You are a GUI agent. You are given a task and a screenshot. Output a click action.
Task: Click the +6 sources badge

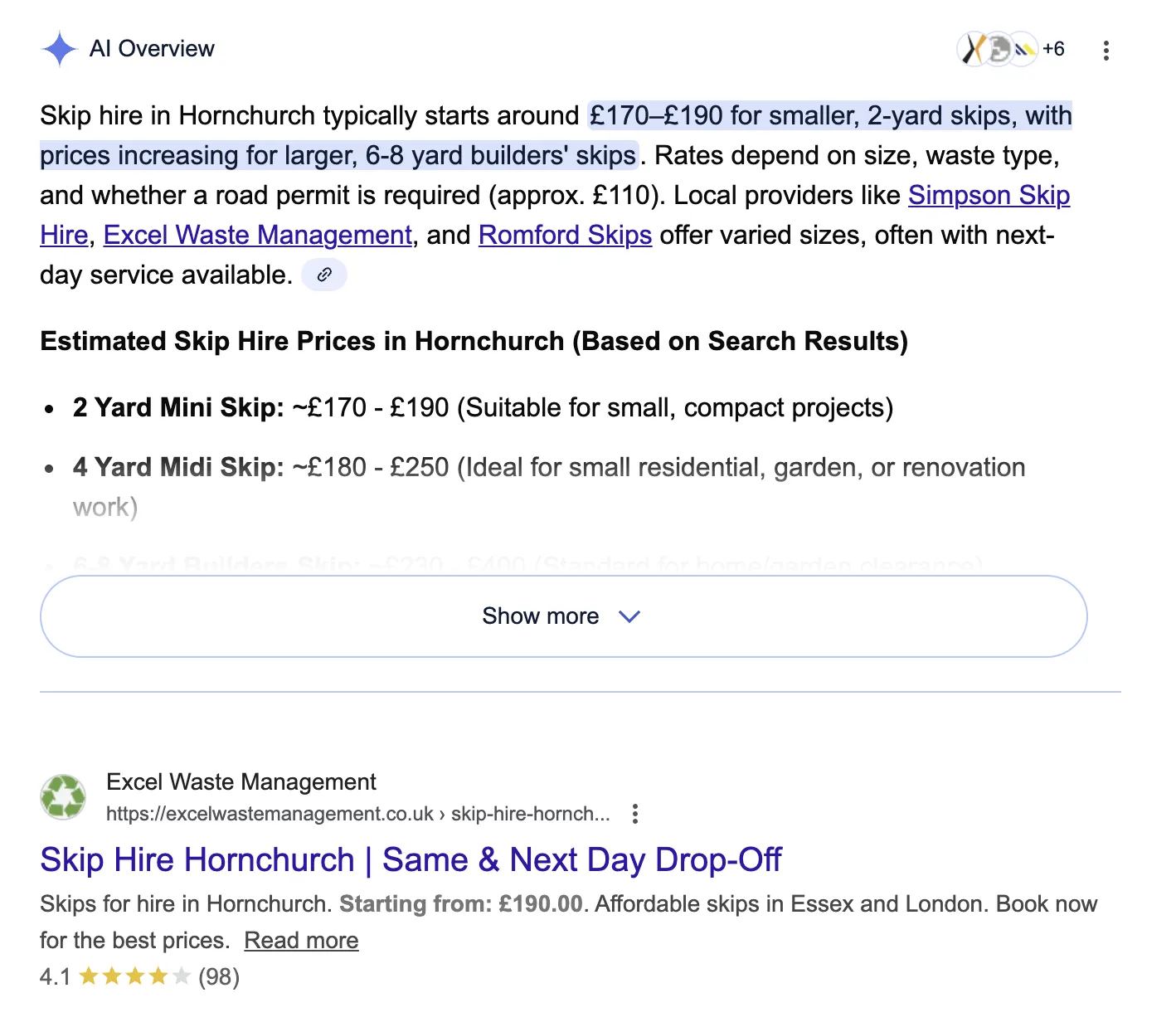tap(1055, 49)
